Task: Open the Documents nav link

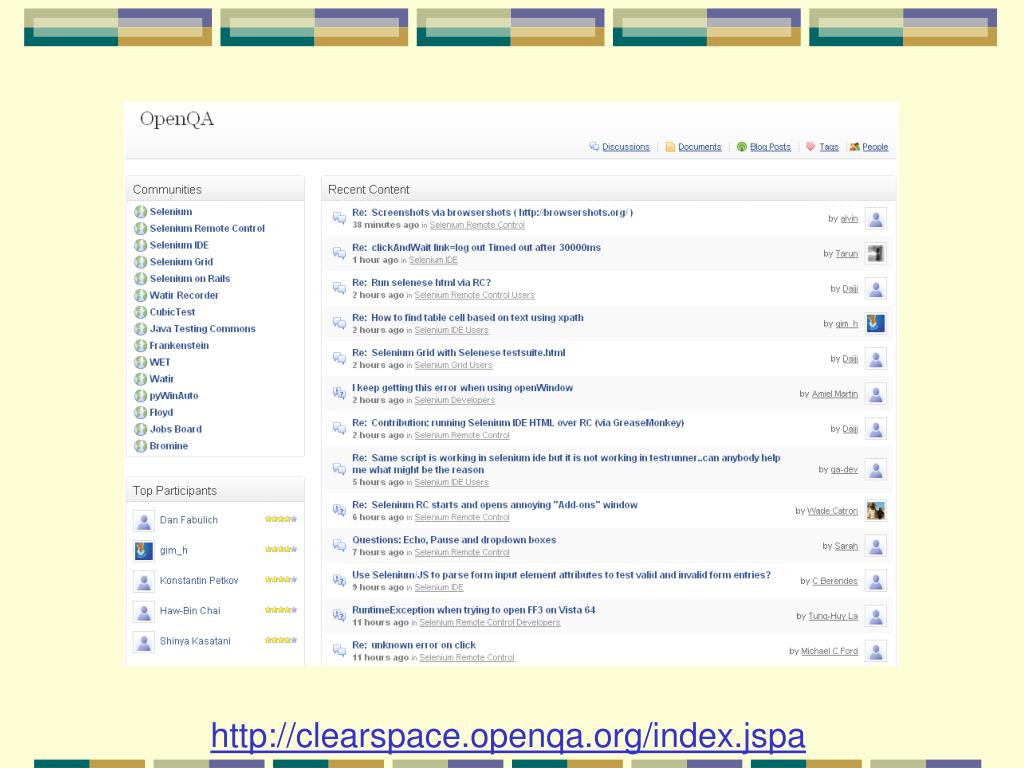Action: click(699, 147)
